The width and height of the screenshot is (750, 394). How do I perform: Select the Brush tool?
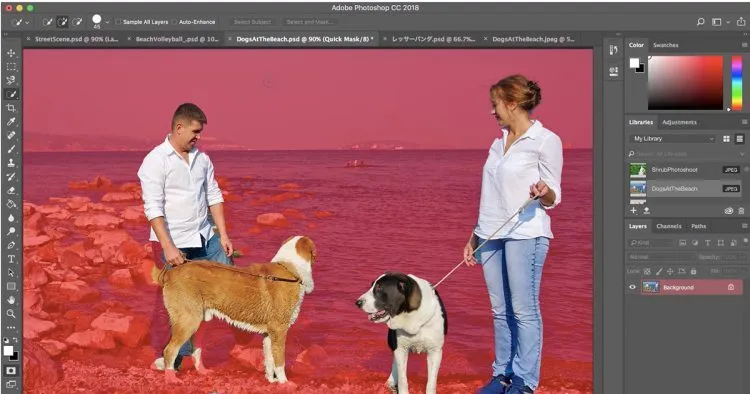[x=11, y=149]
